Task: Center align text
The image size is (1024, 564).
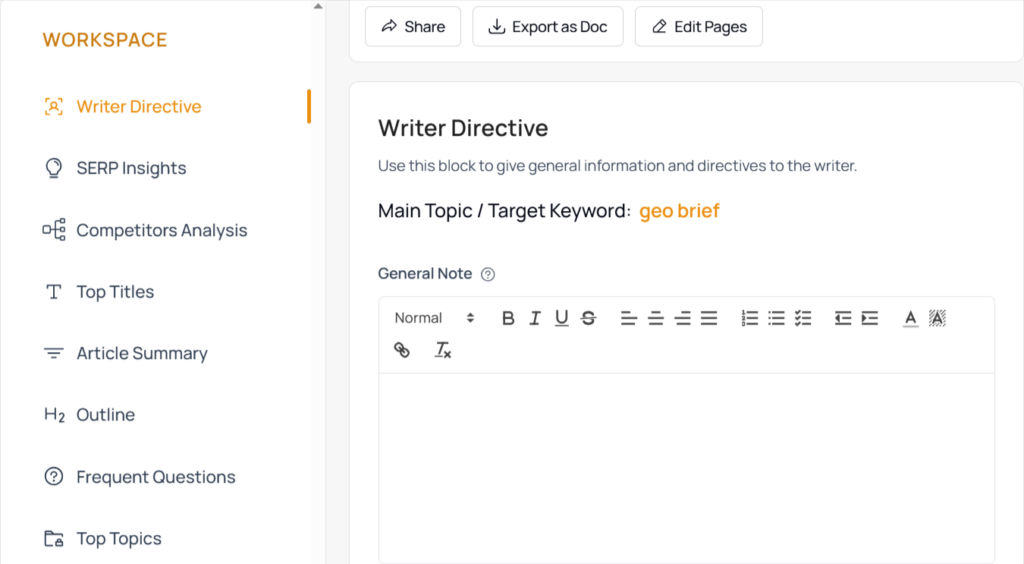Action: [656, 318]
